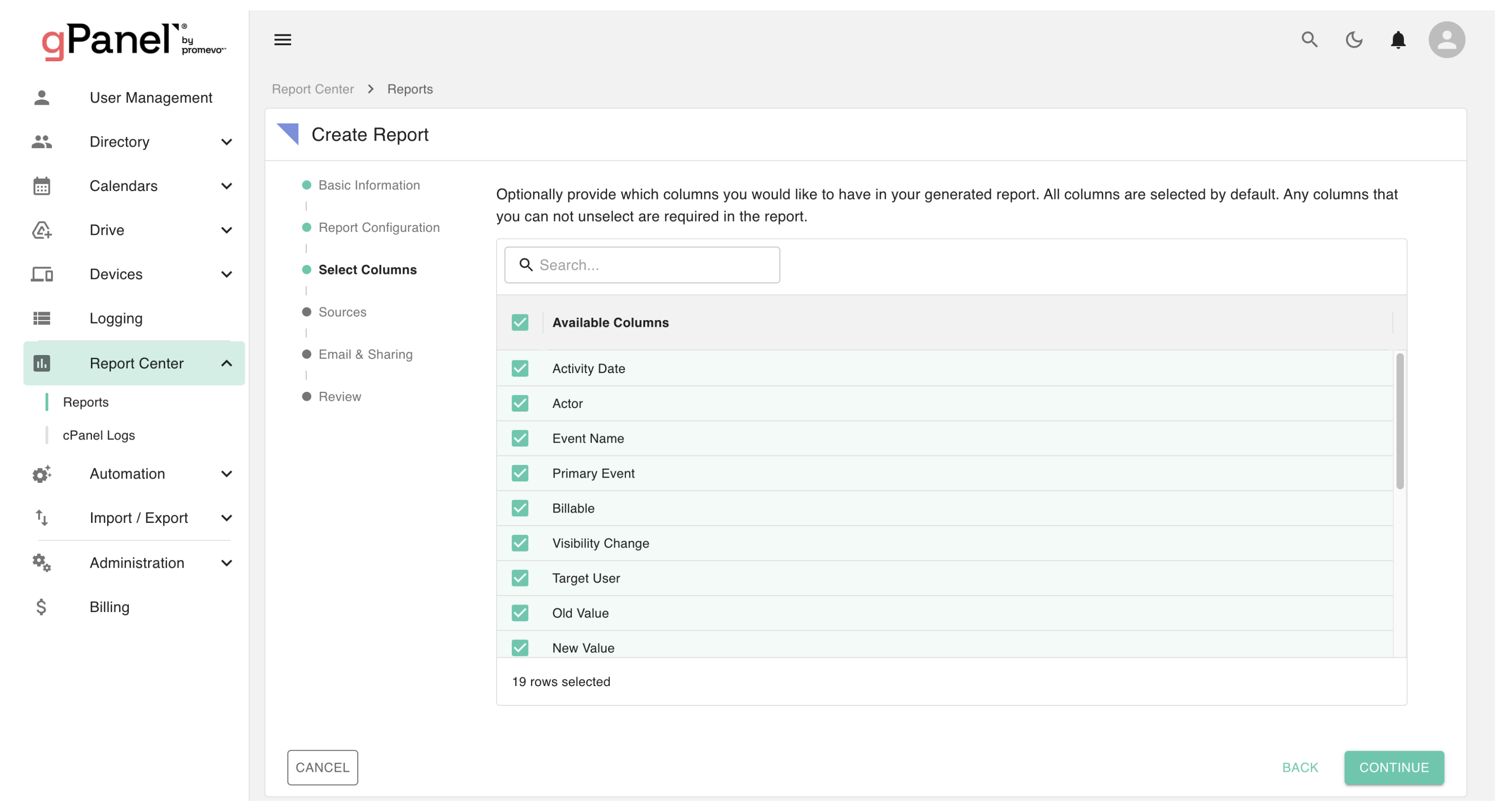The height and width of the screenshot is (811, 1512).
Task: Click the Logging list icon
Action: point(42,318)
